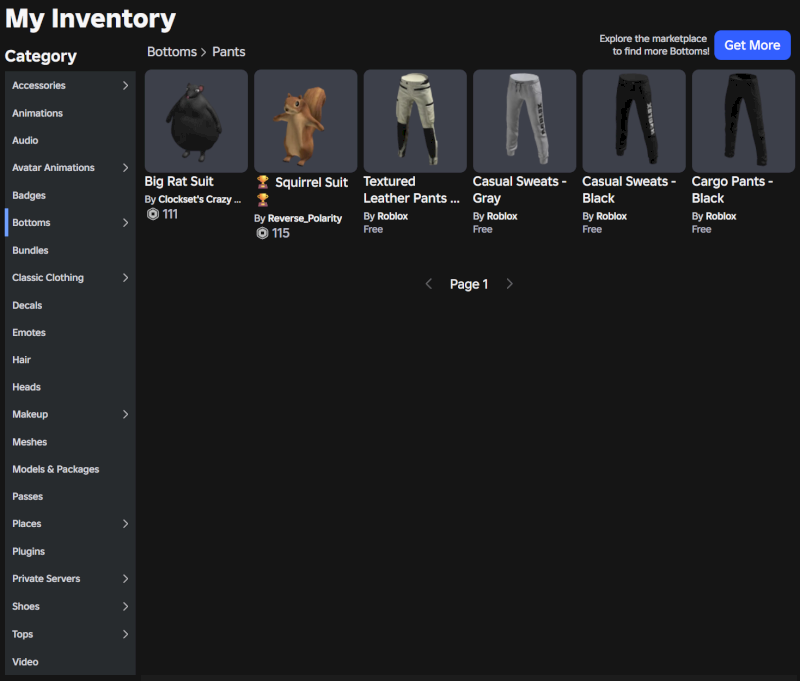This screenshot has height=681, width=800.
Task: Expand the Bottoms category chevron
Action: pos(126,222)
